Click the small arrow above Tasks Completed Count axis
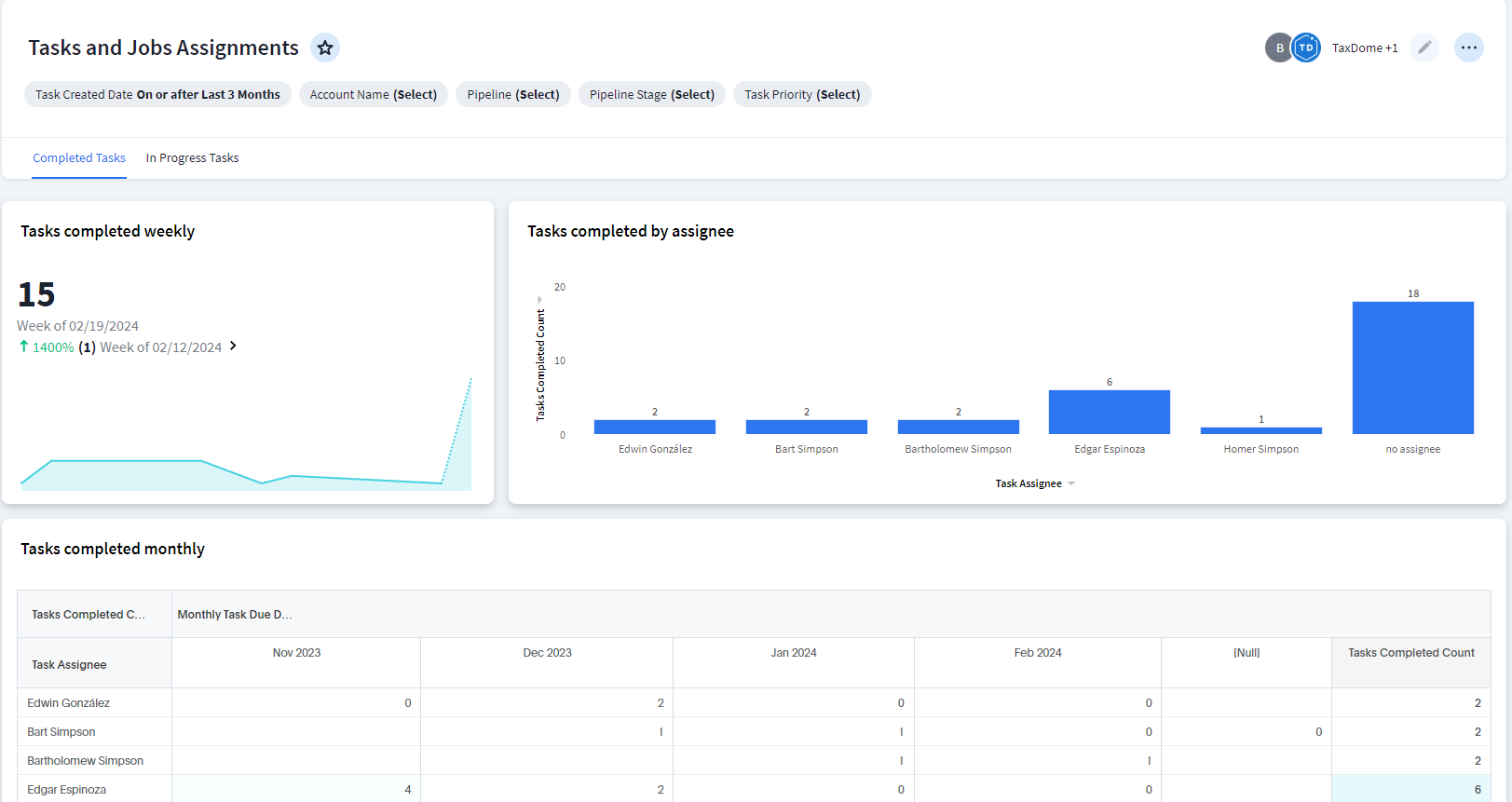 tap(539, 300)
